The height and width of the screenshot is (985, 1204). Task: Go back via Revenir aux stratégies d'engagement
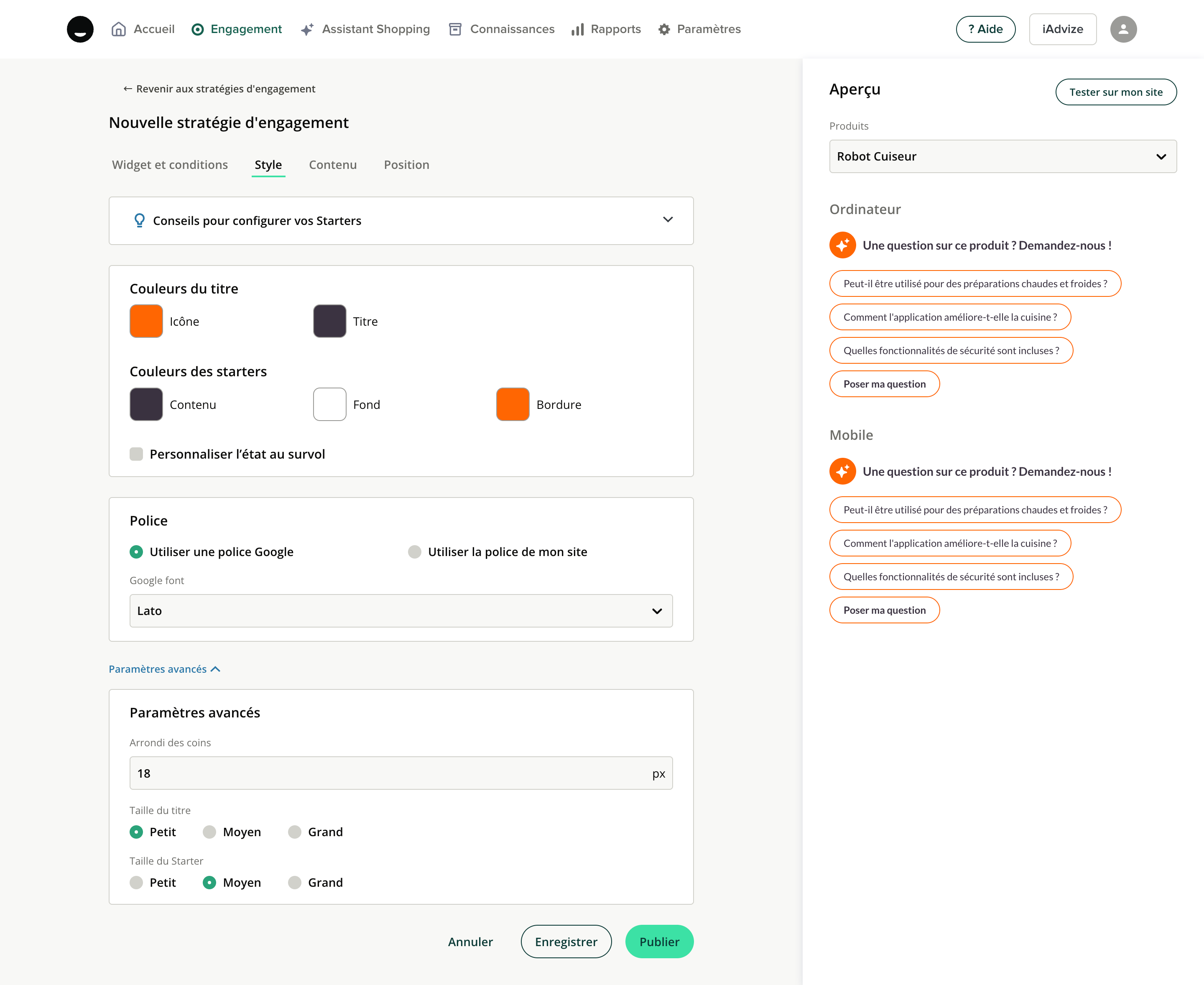pyautogui.click(x=219, y=89)
